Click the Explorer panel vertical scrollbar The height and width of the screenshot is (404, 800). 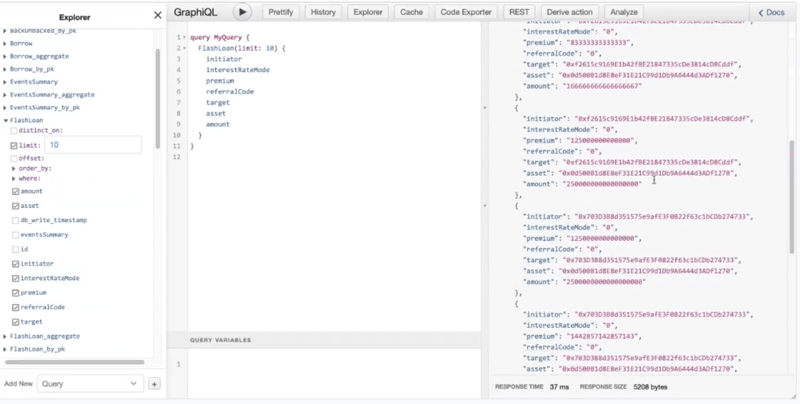click(x=158, y=98)
